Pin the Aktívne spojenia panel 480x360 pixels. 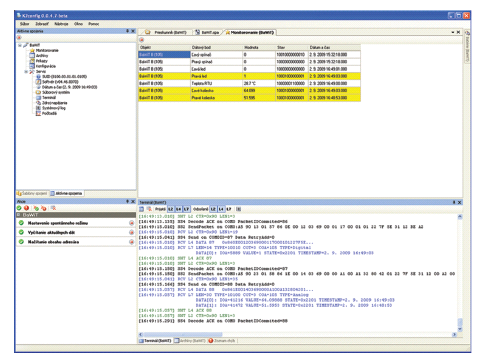click(127, 31)
